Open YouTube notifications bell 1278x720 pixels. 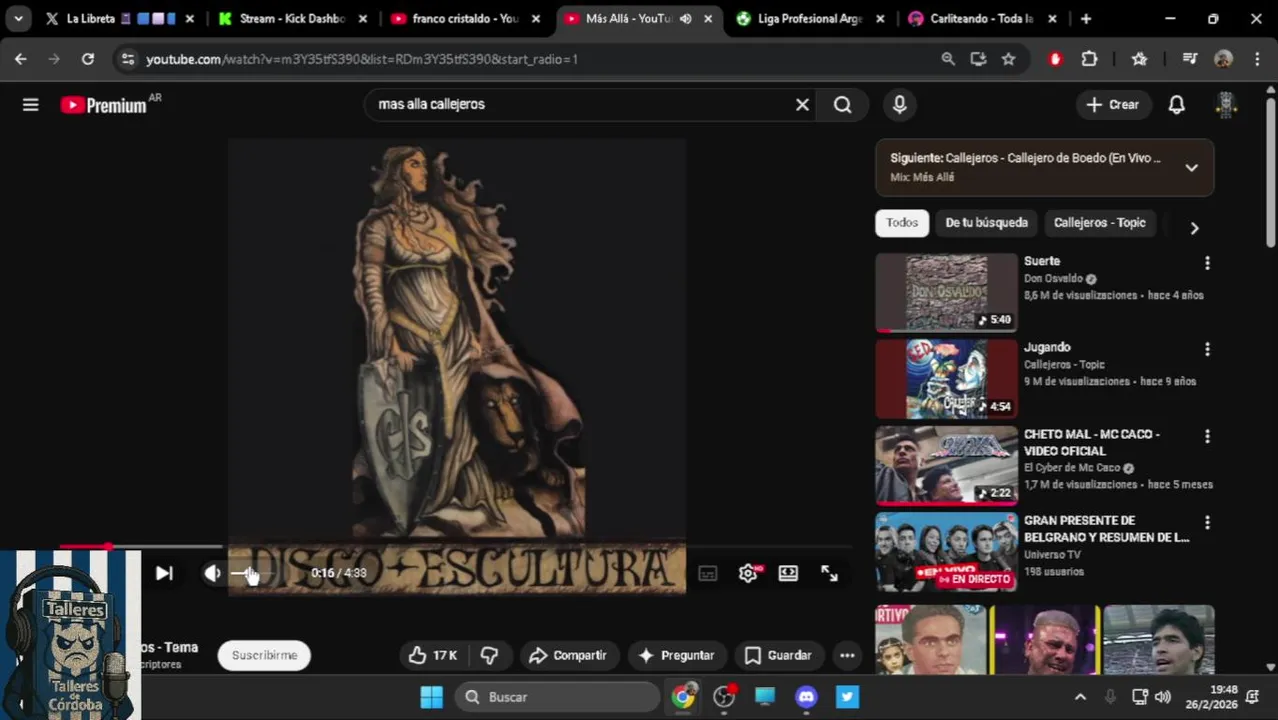(1177, 104)
